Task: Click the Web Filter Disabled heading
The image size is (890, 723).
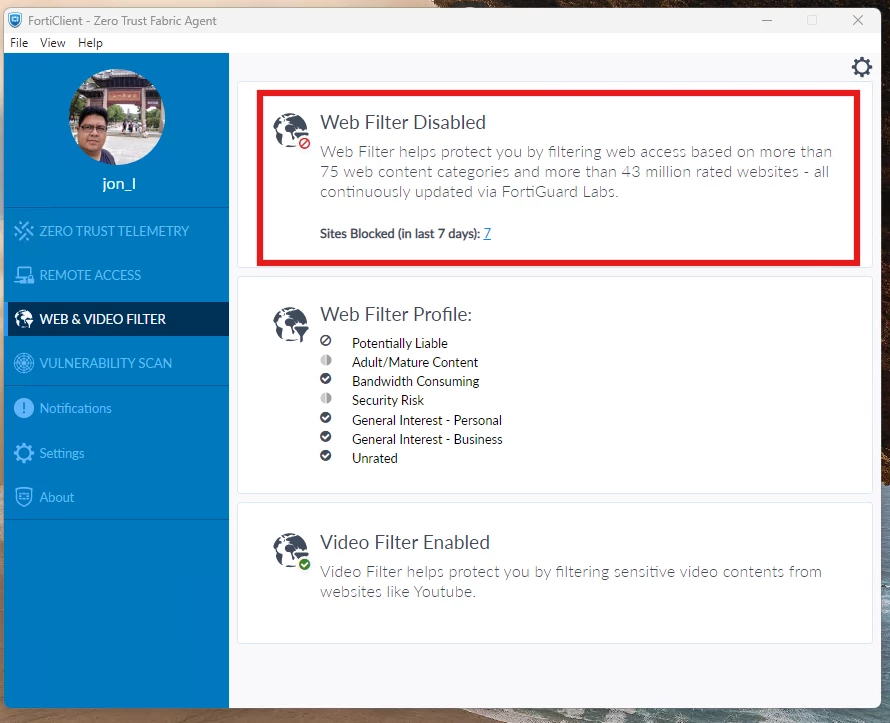Action: 403,122
